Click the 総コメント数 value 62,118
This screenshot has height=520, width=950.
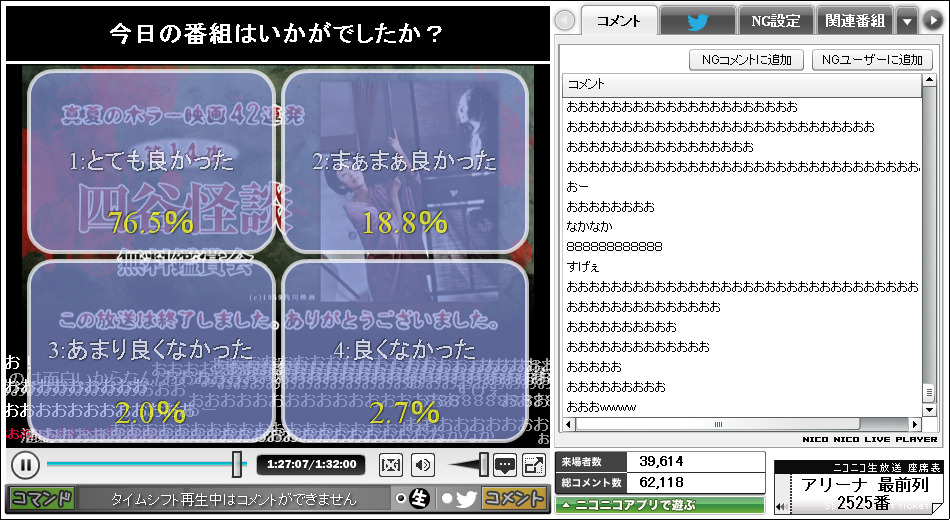pos(661,482)
